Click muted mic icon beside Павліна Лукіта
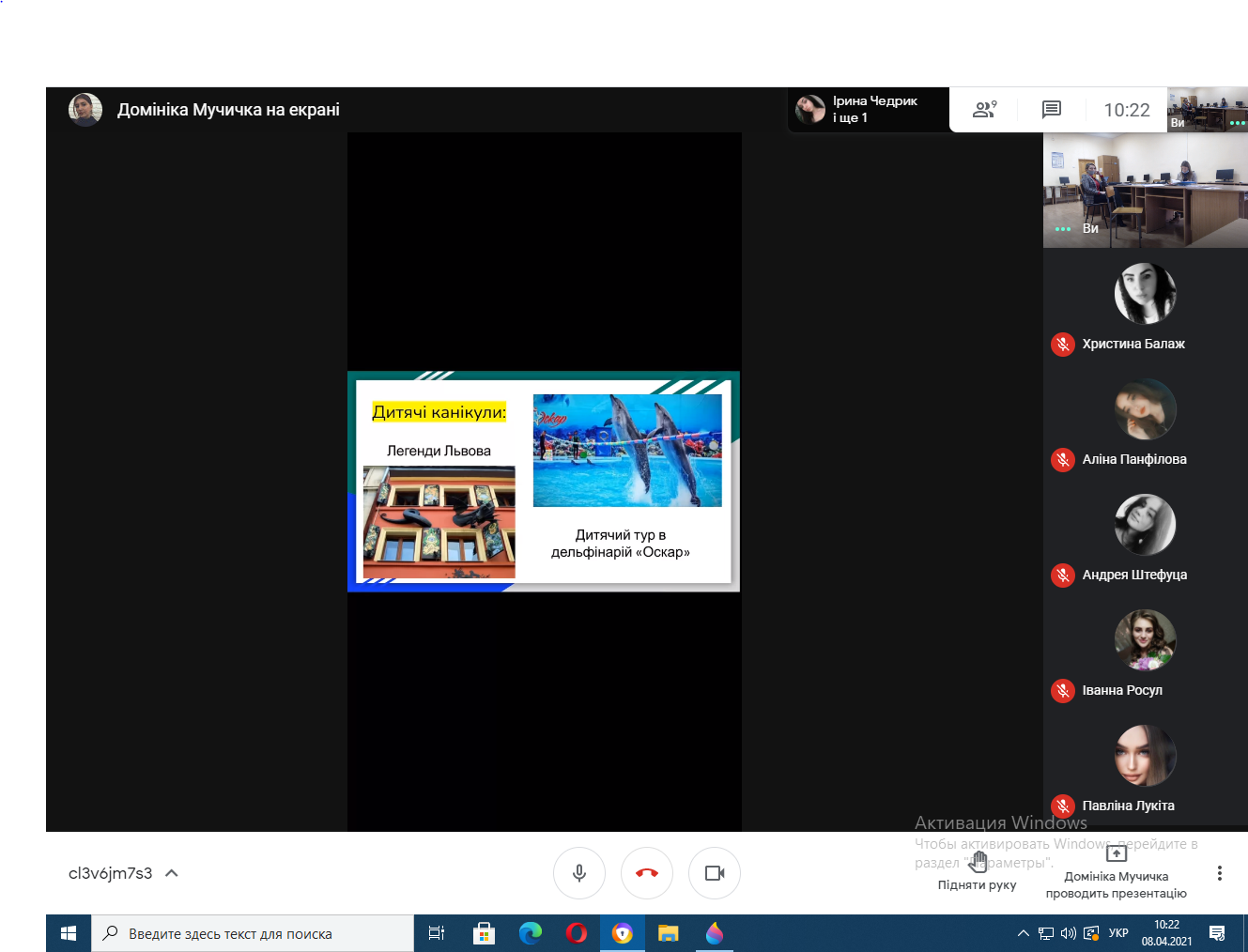The width and height of the screenshot is (1248, 952). point(1063,806)
